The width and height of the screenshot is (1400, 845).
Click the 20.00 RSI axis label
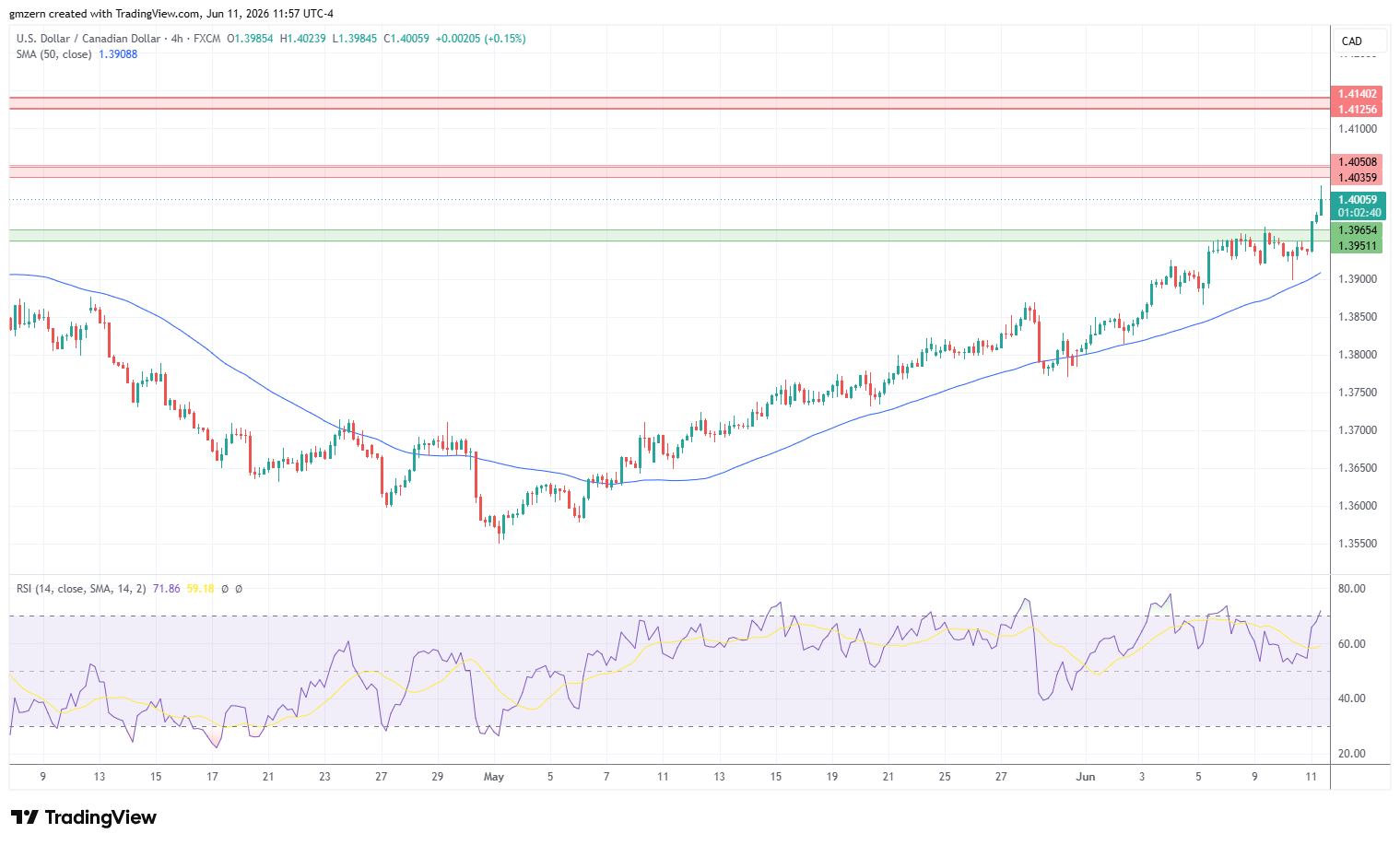[x=1352, y=754]
